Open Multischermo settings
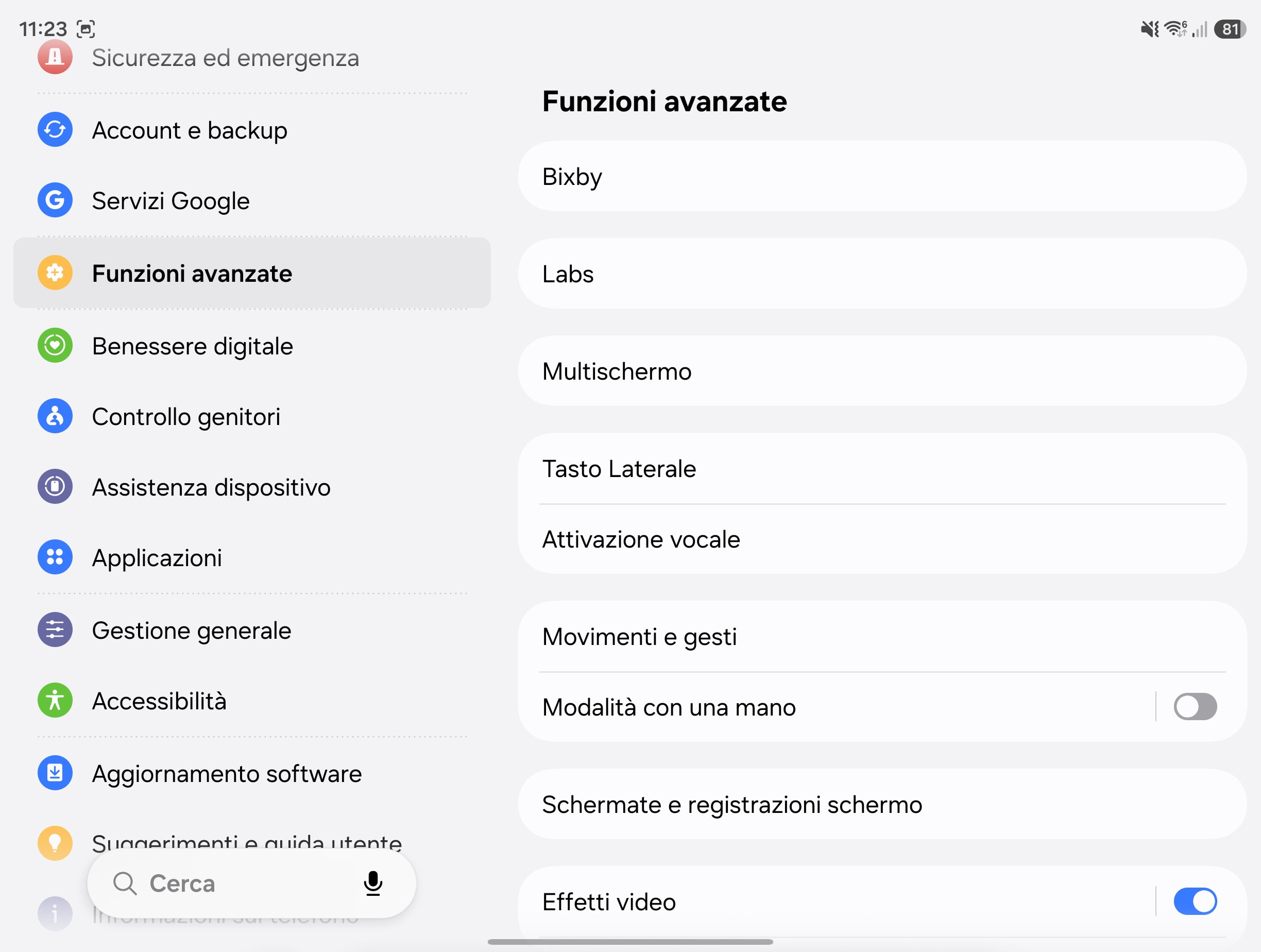Screen dimensions: 1261x952 click(x=882, y=371)
